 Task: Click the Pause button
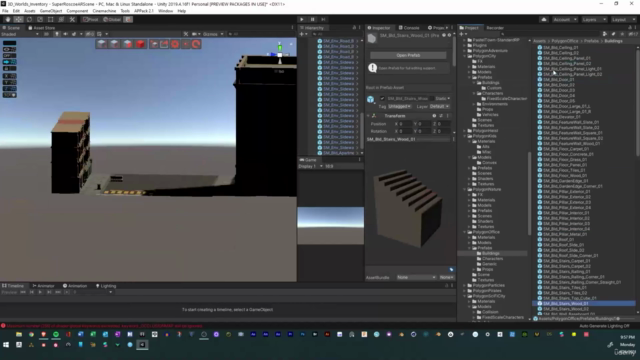point(312,19)
